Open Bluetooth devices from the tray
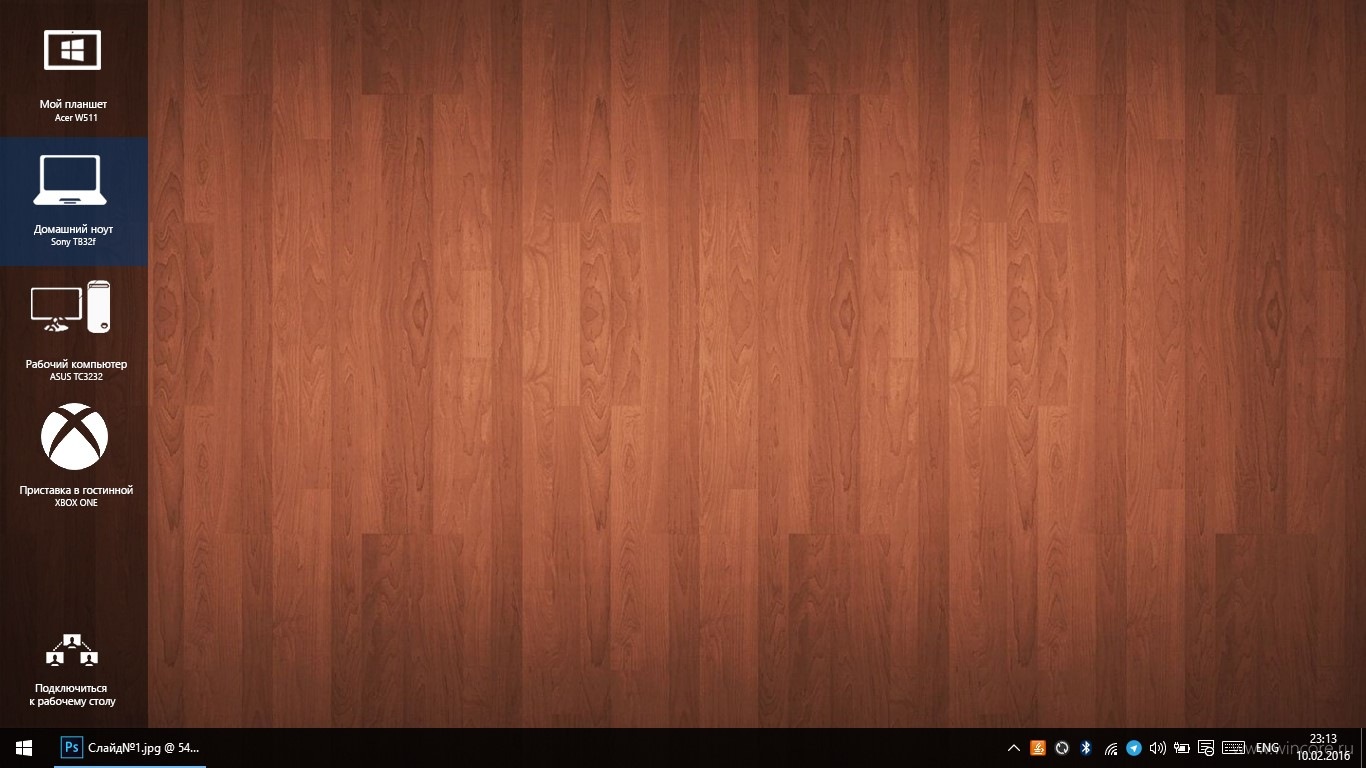The image size is (1366, 768). (1085, 748)
